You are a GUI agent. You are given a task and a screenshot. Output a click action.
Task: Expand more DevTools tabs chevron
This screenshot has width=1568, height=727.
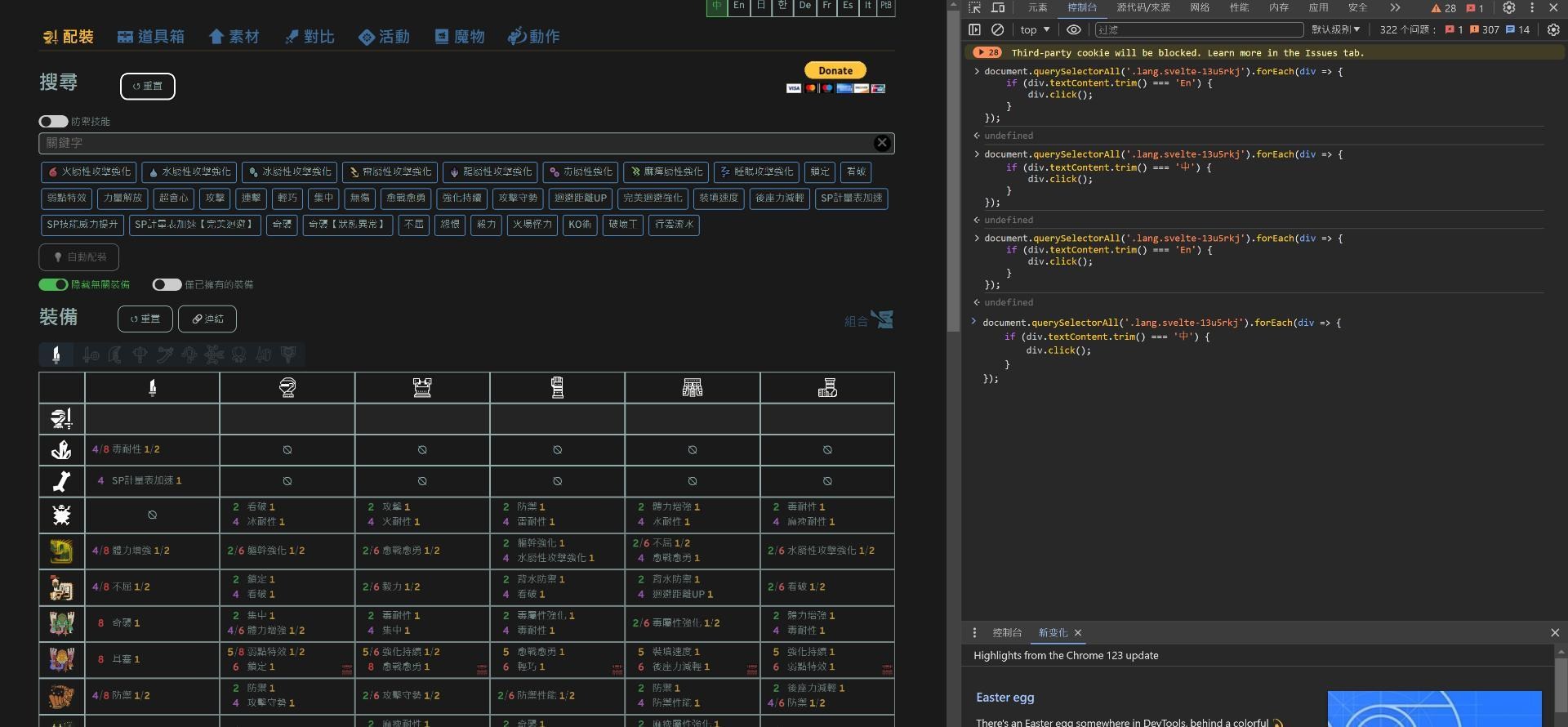click(x=1395, y=7)
